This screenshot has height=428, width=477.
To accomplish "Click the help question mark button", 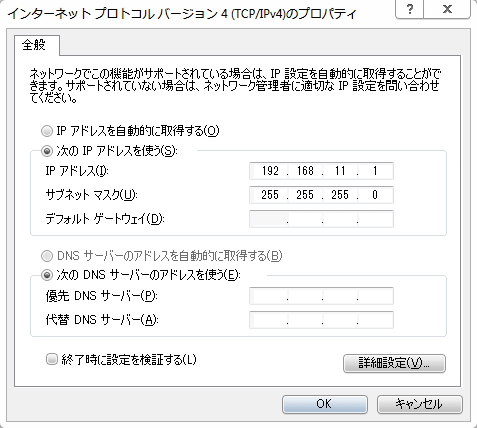I will (x=409, y=9).
